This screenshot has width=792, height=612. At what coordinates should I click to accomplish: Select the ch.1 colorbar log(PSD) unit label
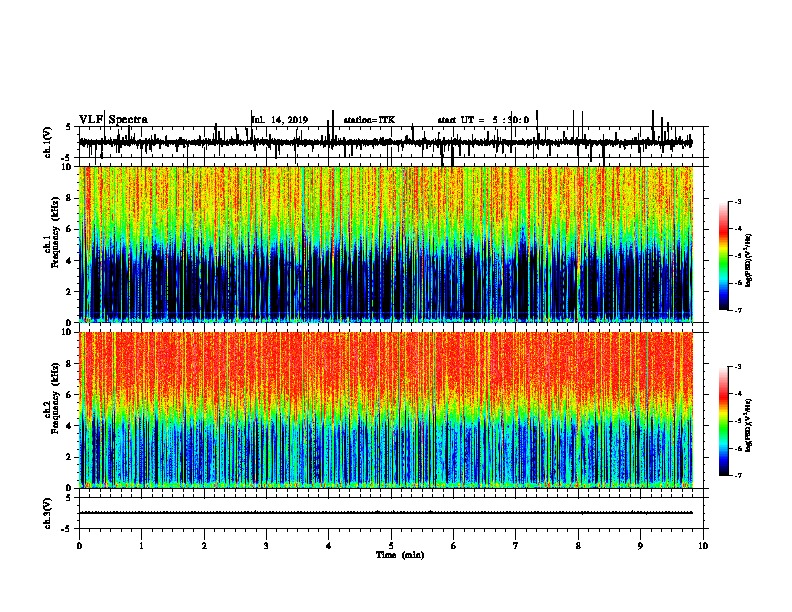click(x=749, y=260)
